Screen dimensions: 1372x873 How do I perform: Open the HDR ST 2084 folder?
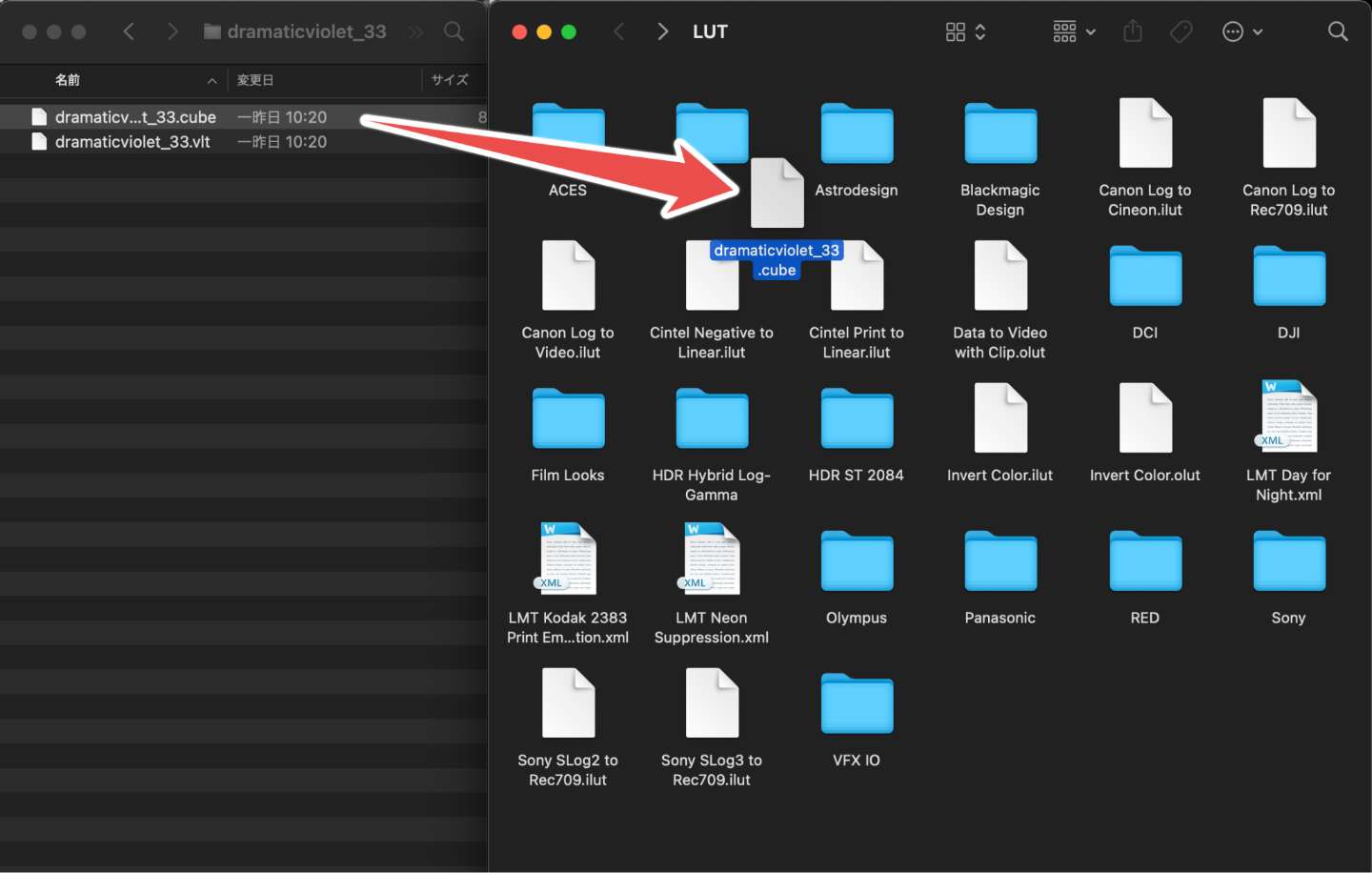[x=857, y=419]
